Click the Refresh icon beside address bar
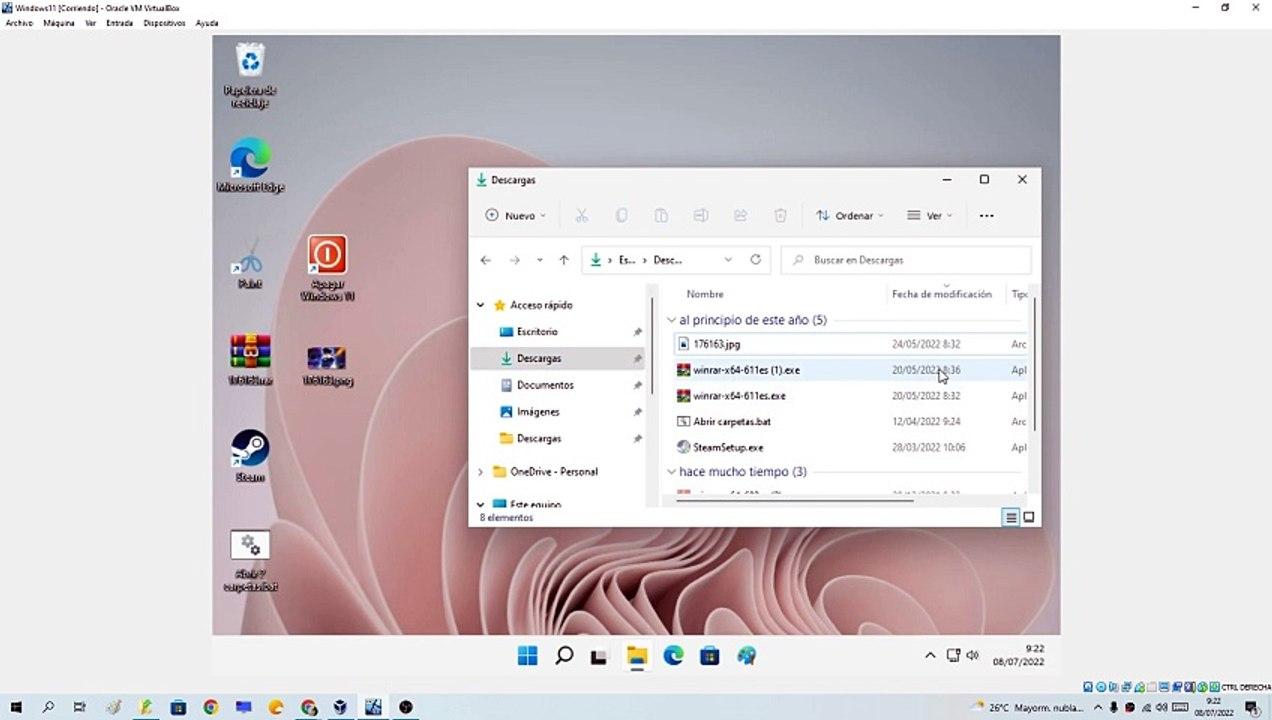The image size is (1272, 720). pyautogui.click(x=755, y=260)
